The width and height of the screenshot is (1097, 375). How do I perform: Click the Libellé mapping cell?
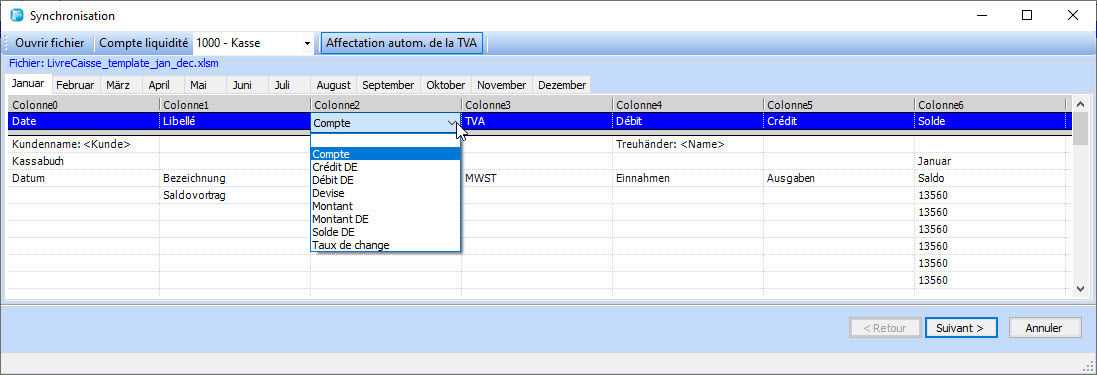[234, 122]
